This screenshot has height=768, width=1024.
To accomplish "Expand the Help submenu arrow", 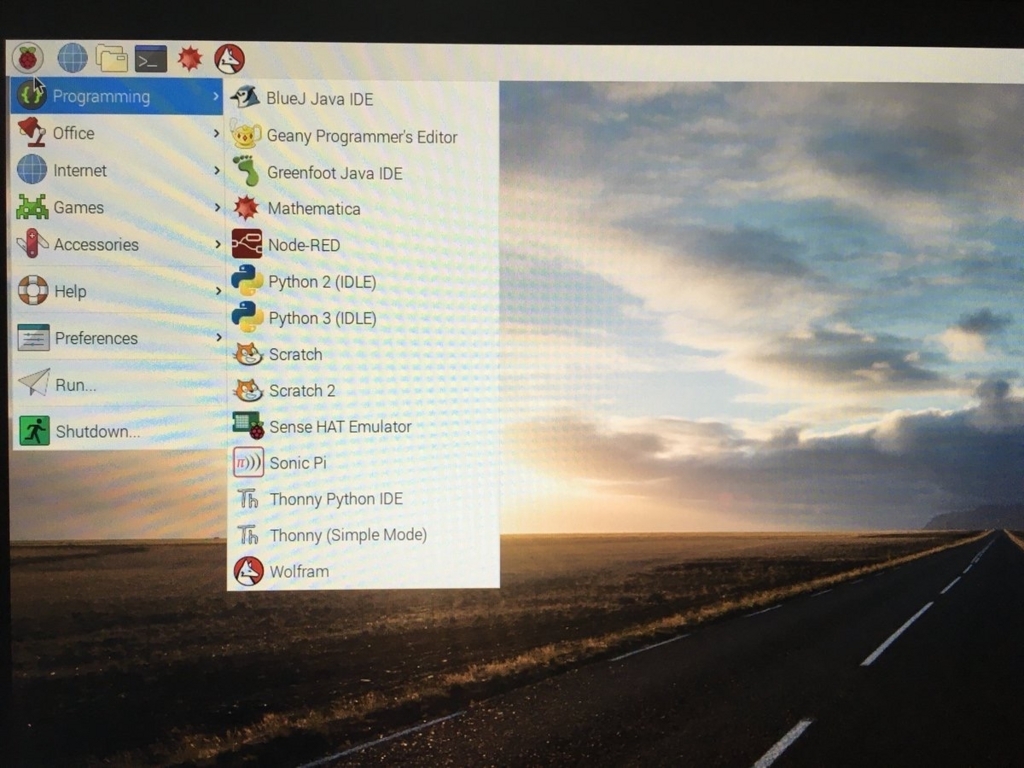I will (x=219, y=291).
